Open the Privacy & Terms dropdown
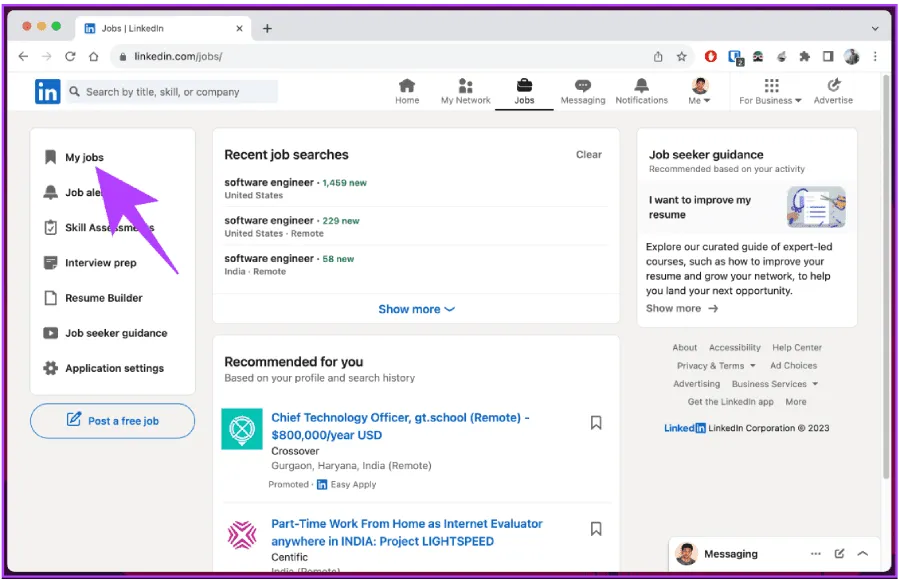The width and height of the screenshot is (899, 580). click(716, 366)
